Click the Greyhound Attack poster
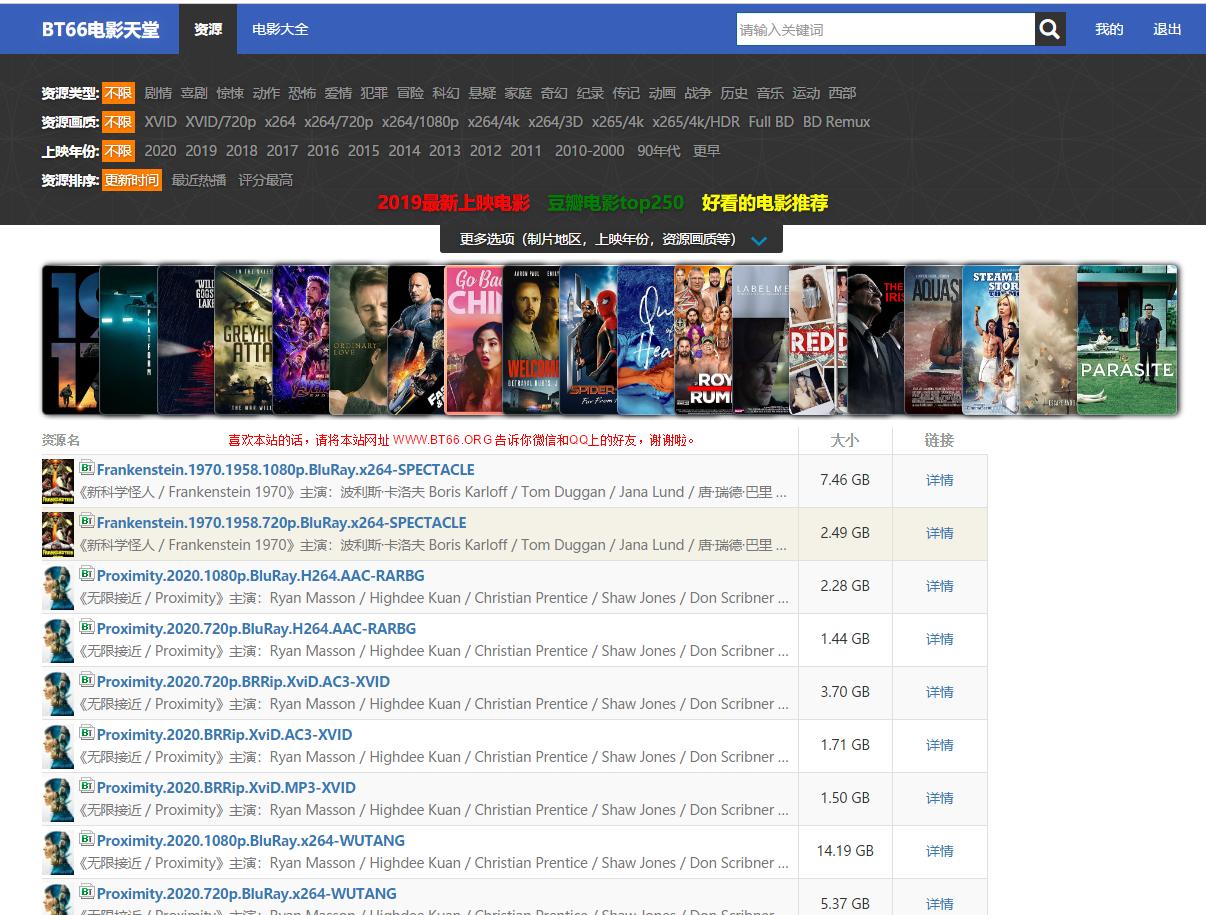 click(243, 340)
